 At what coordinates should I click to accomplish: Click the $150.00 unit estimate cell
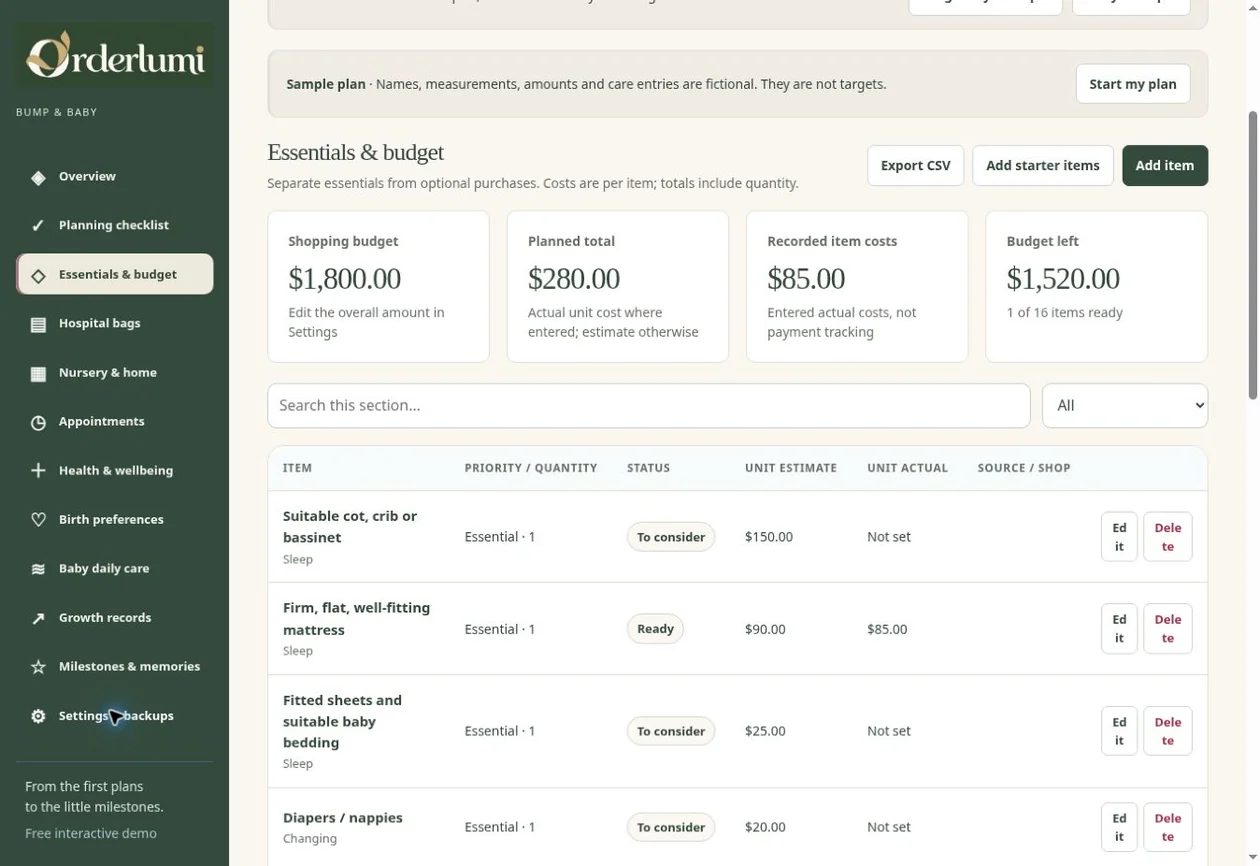click(x=769, y=537)
